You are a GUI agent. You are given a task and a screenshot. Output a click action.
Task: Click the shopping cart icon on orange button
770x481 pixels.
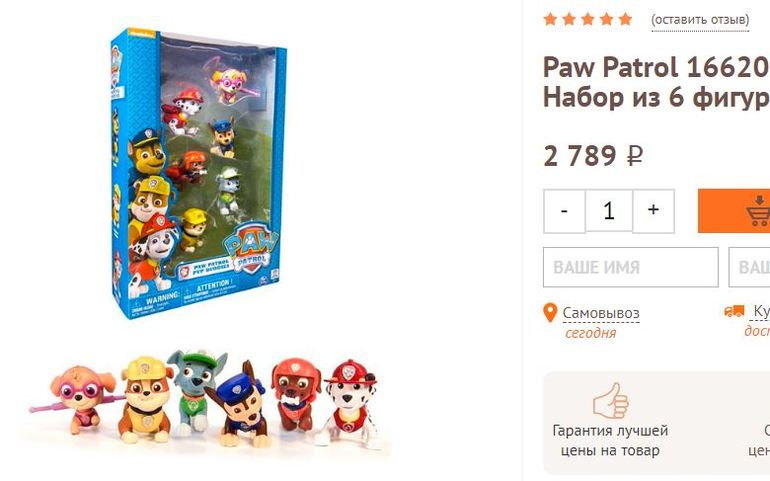(758, 211)
